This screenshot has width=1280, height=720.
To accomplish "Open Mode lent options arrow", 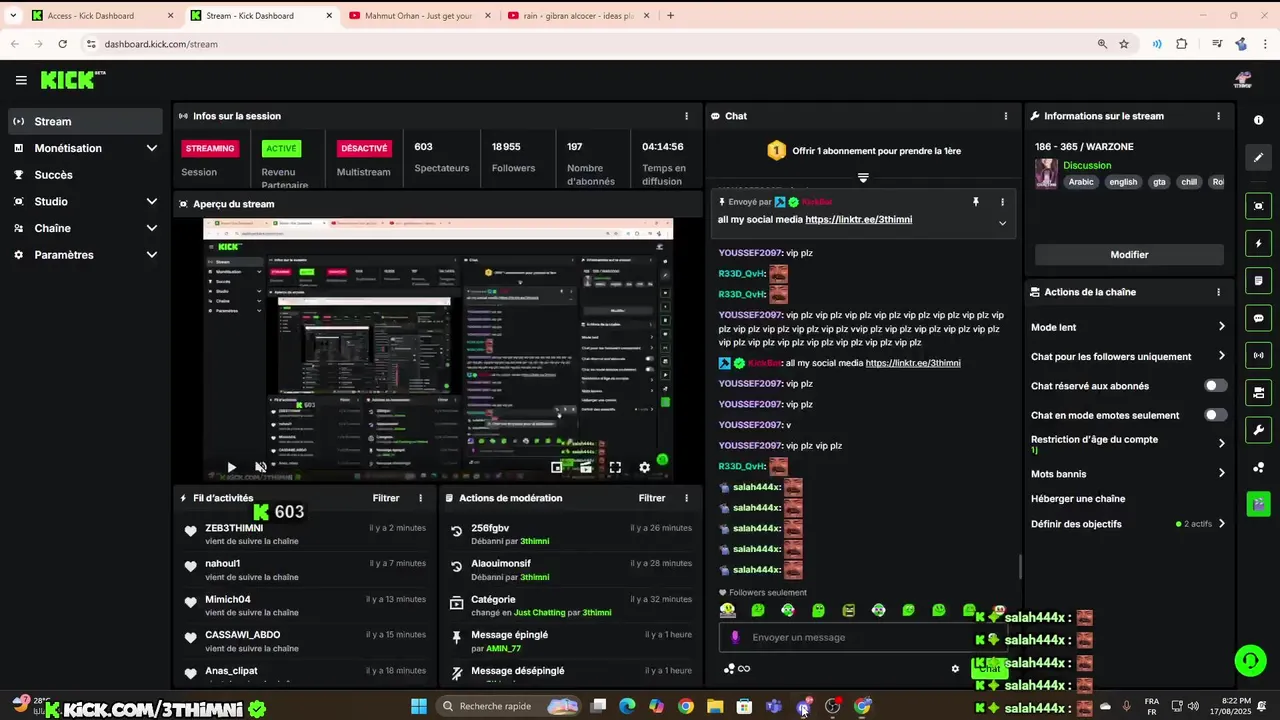I will click(1221, 327).
